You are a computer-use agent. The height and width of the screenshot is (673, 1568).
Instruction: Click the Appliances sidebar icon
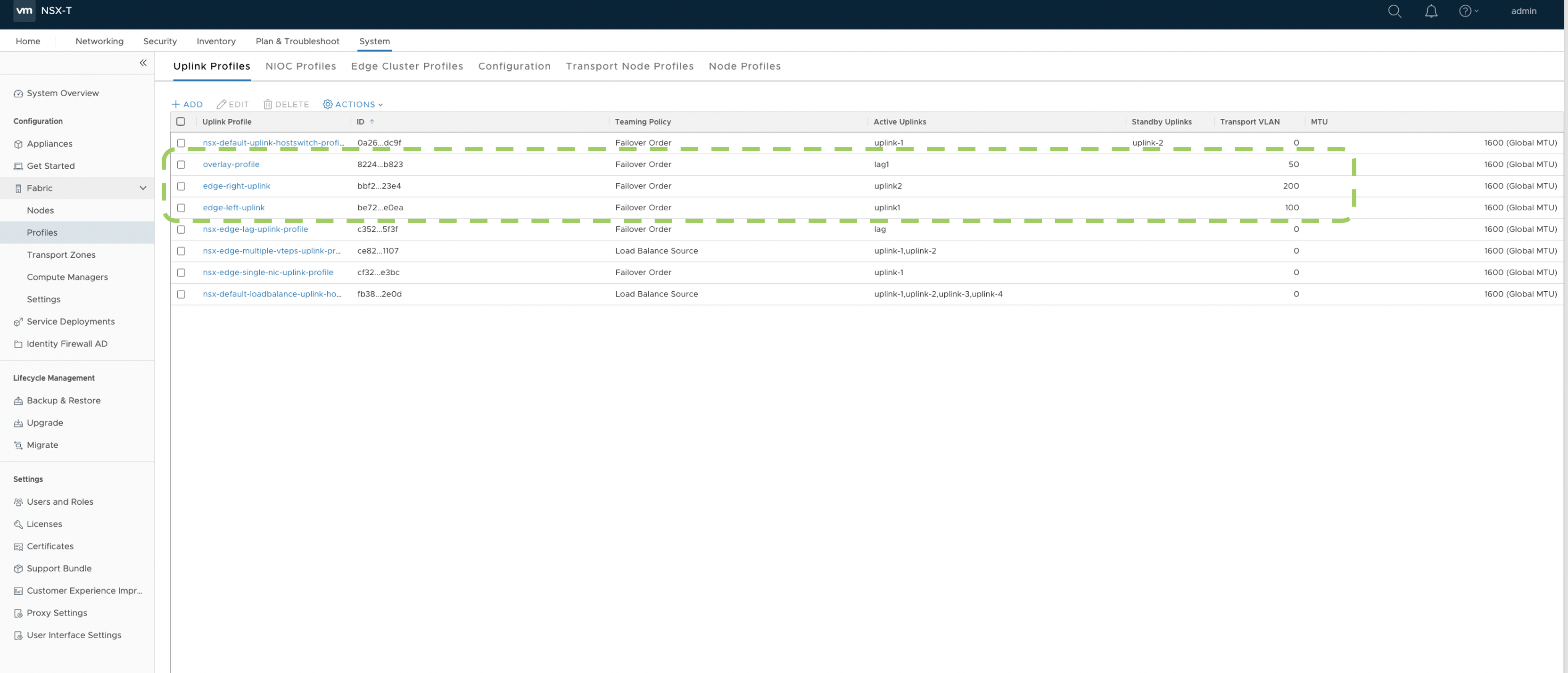pyautogui.click(x=18, y=144)
